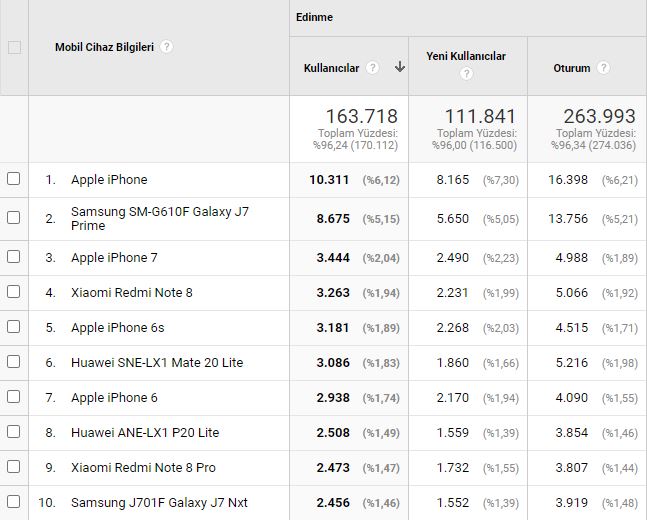Click Huawei ANE-LX1 P20 Lite link
Screen dimensions: 647x520
145,432
